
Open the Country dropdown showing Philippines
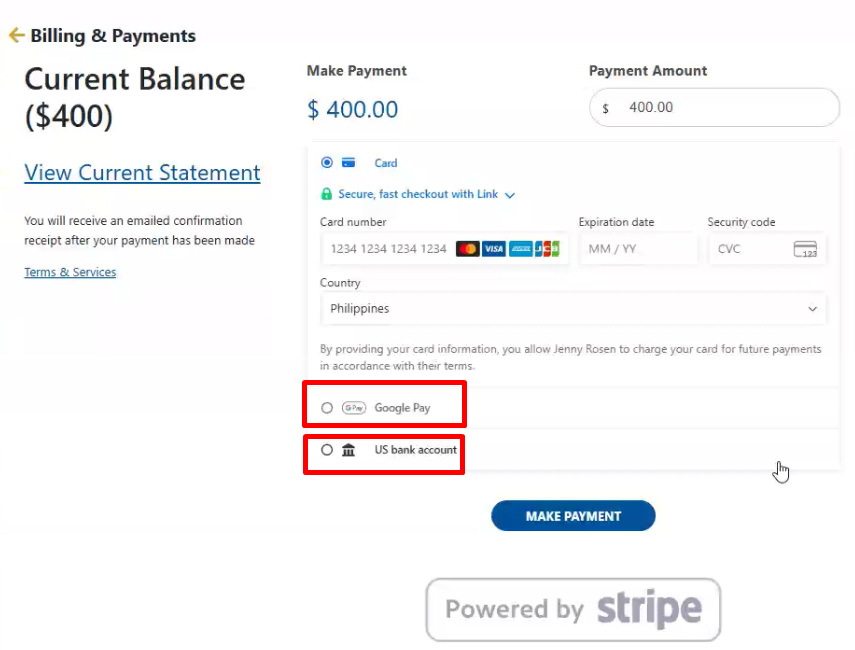click(573, 309)
